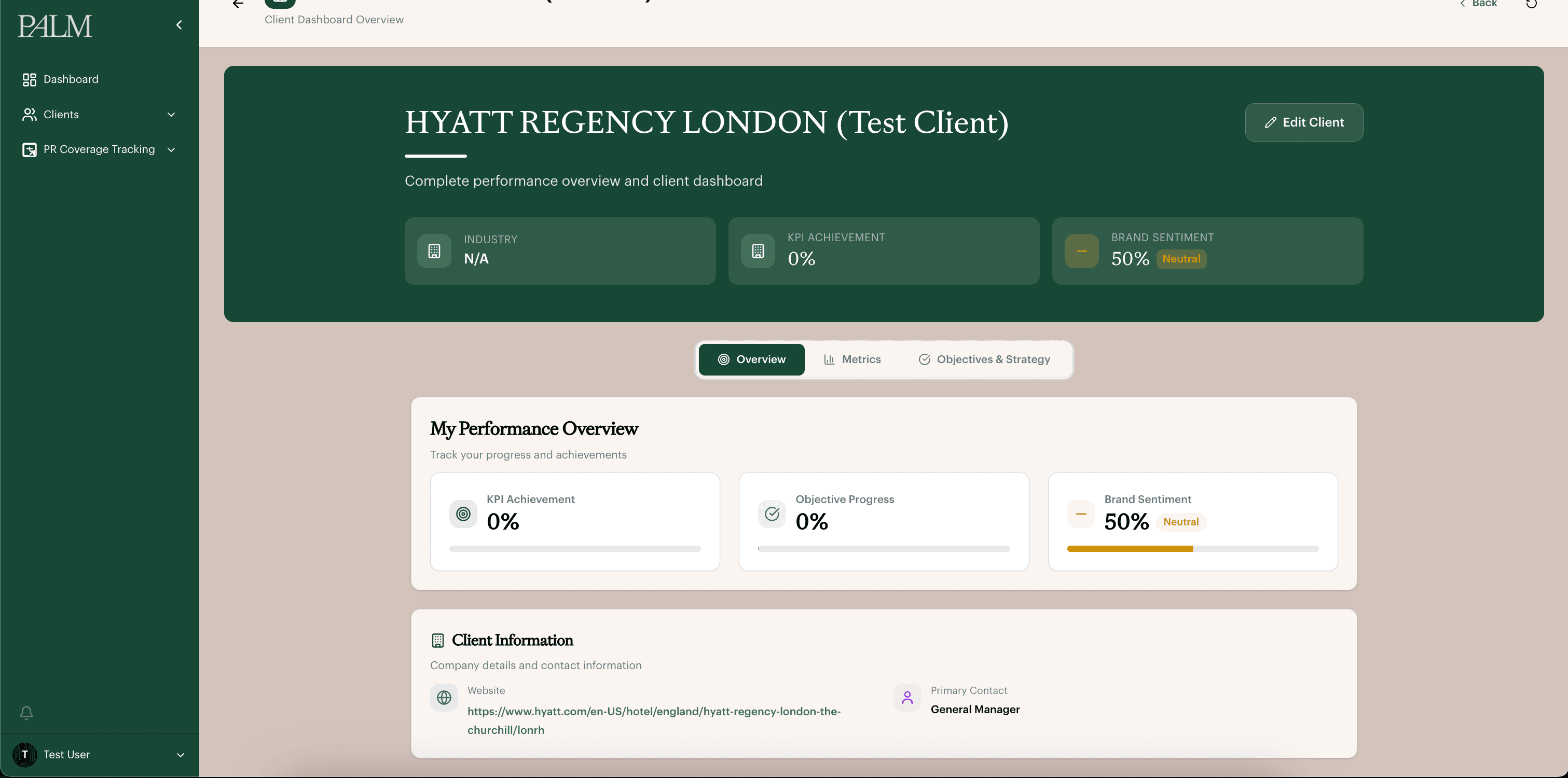Click the KPI Achievement progress bar
This screenshot has width=1568, height=778.
(x=574, y=549)
